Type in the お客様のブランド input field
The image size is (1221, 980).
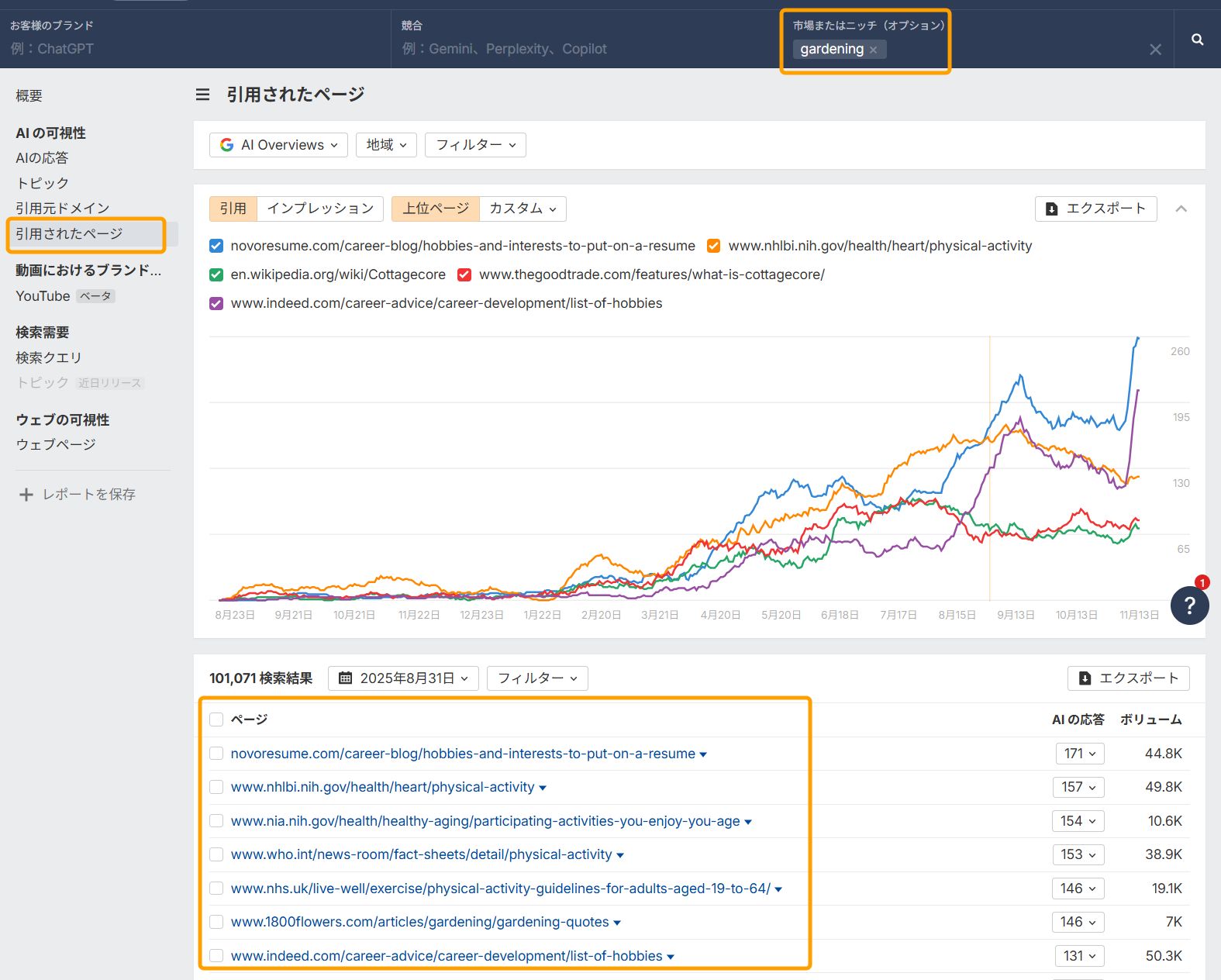194,49
